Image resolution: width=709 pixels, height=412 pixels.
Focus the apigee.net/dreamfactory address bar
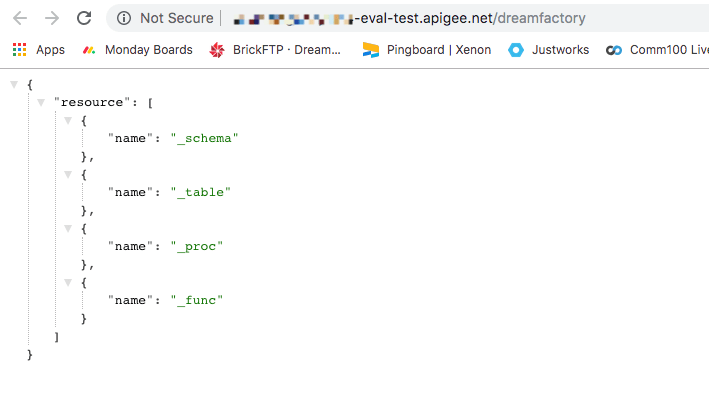pos(409,18)
